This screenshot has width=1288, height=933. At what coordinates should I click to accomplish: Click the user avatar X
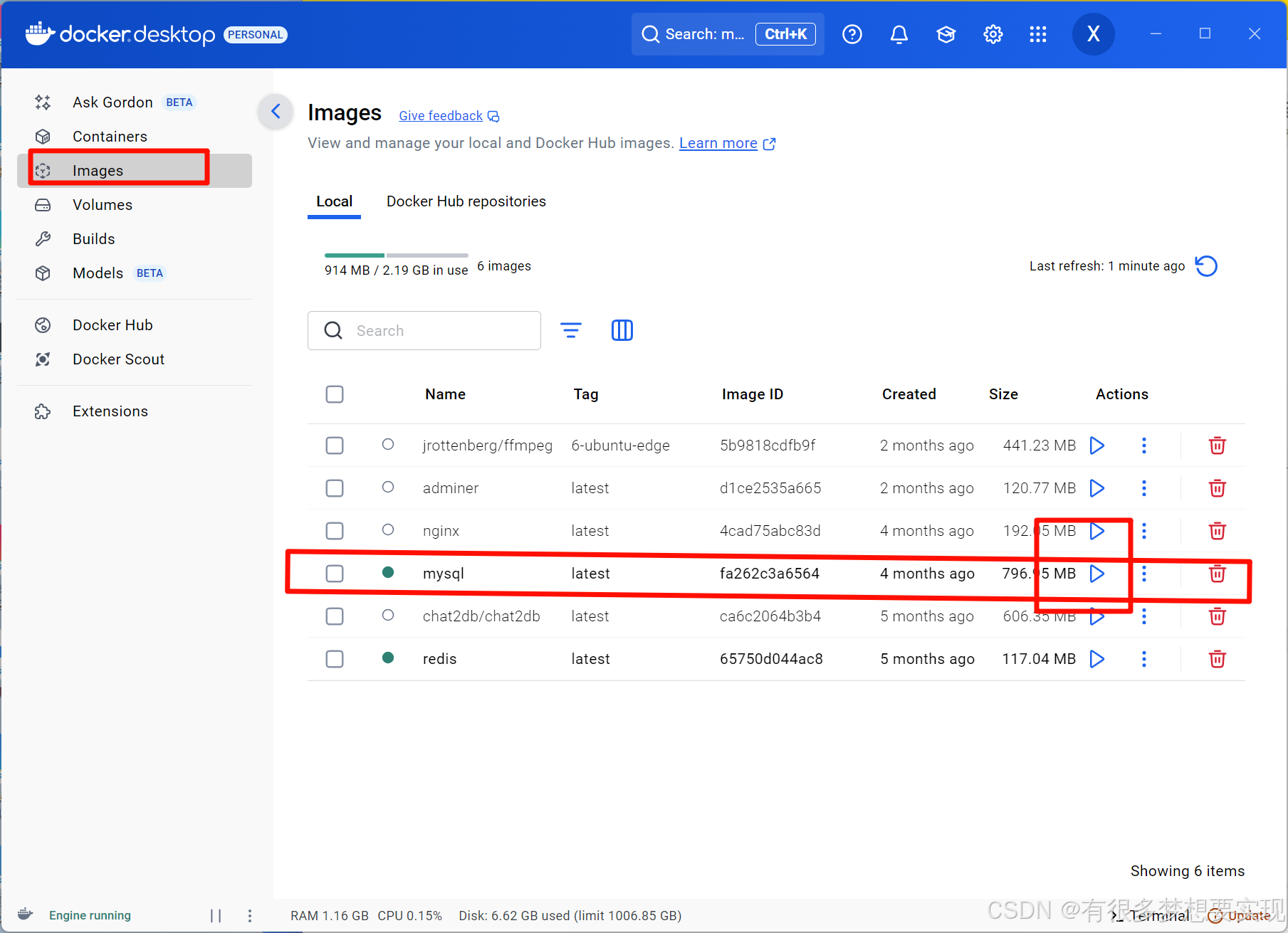tap(1093, 34)
